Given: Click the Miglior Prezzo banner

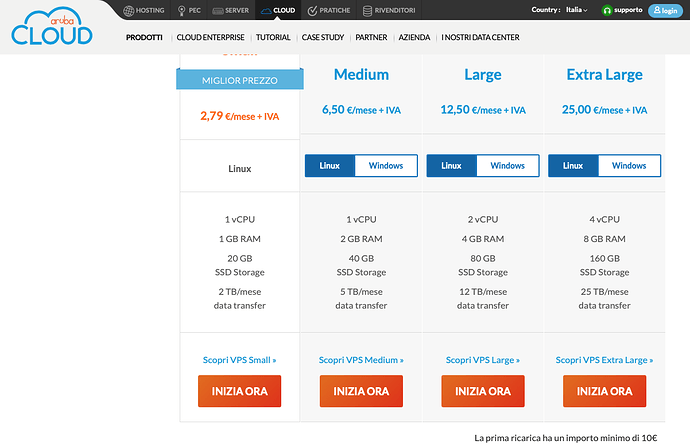Looking at the screenshot, I should [240, 80].
